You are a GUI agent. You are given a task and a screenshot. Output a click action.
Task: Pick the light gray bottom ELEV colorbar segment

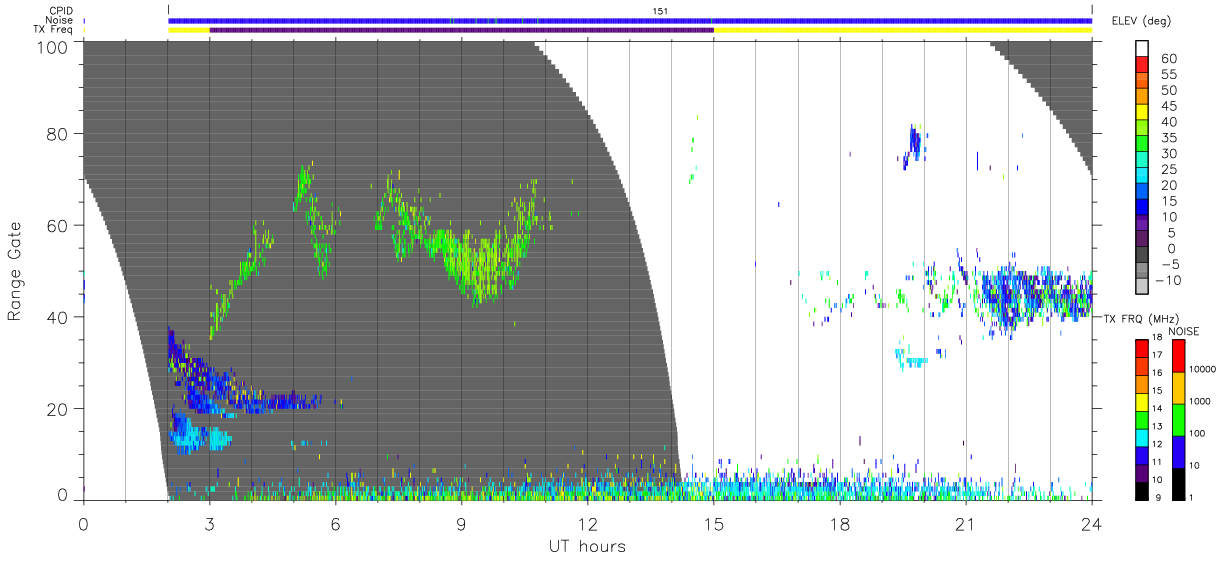pyautogui.click(x=1143, y=288)
